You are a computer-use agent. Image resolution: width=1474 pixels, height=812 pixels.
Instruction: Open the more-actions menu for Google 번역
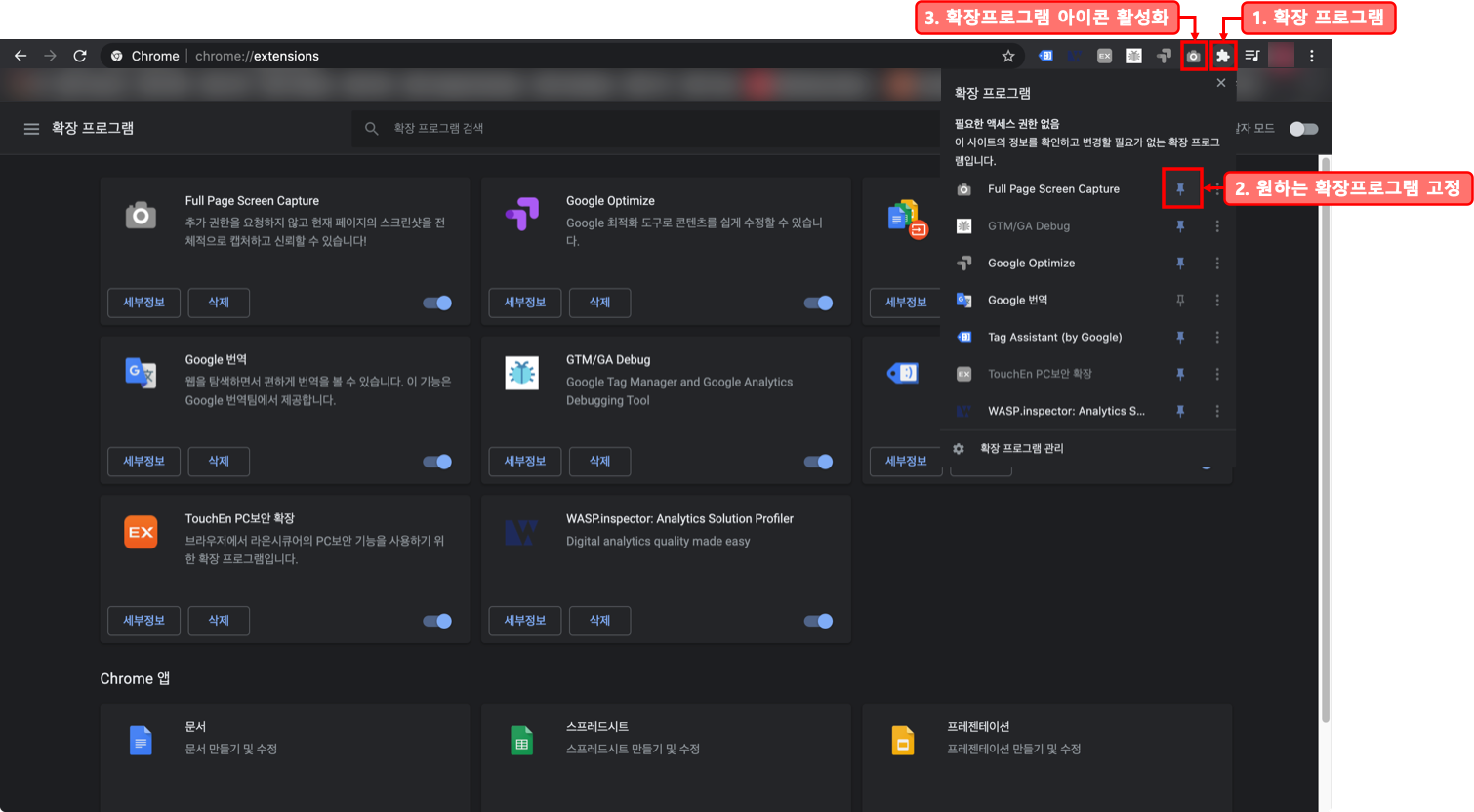point(1217,301)
